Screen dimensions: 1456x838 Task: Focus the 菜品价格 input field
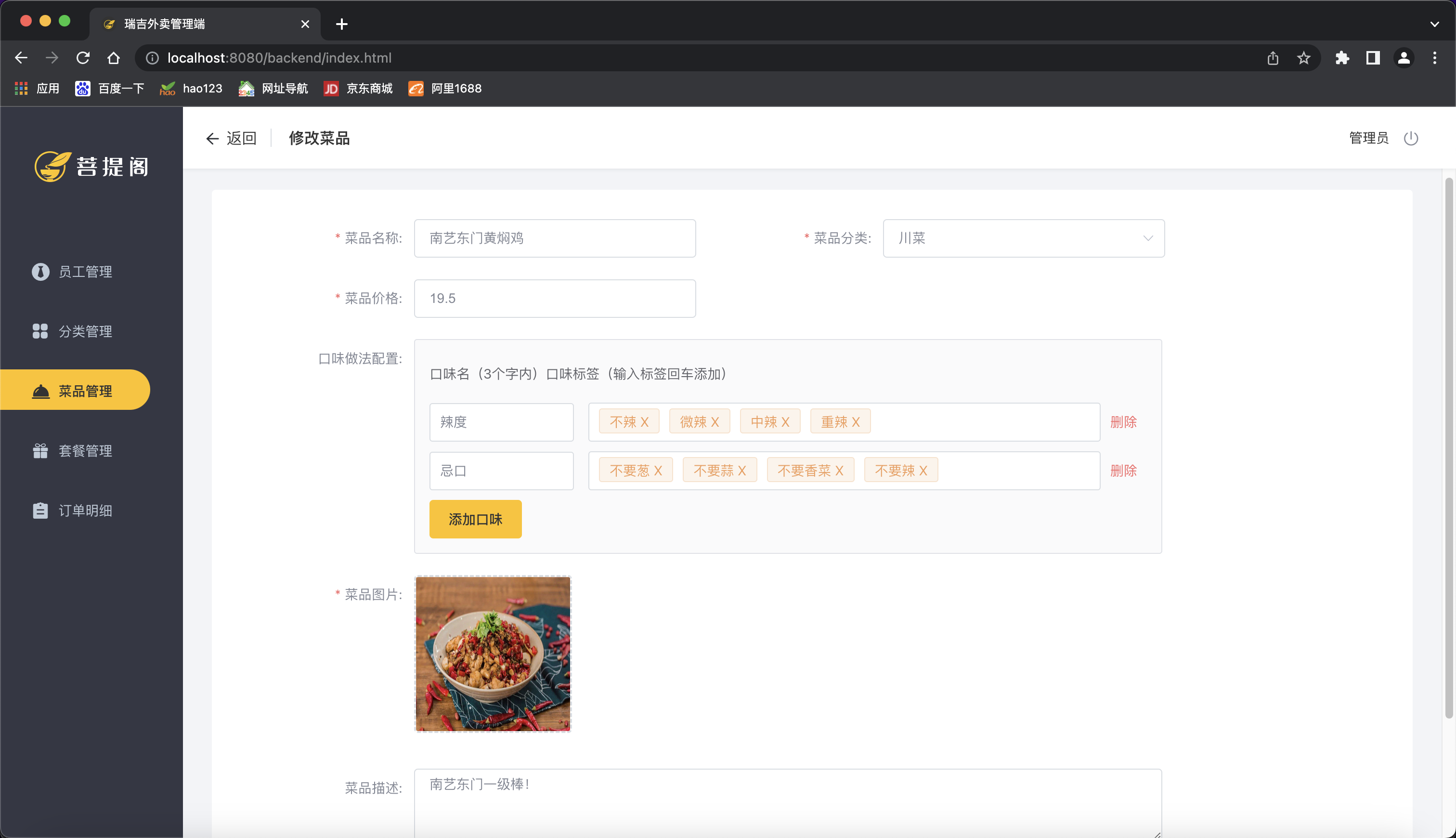555,298
